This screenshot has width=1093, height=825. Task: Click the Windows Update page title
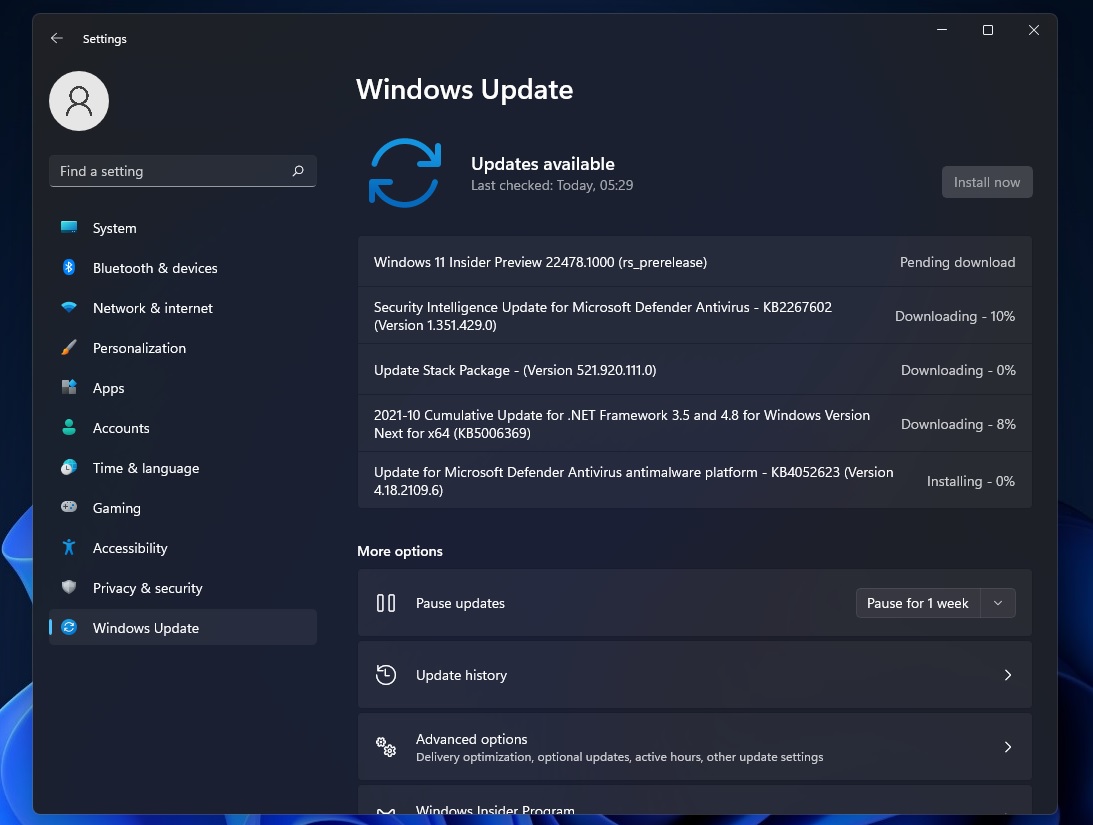coord(465,89)
